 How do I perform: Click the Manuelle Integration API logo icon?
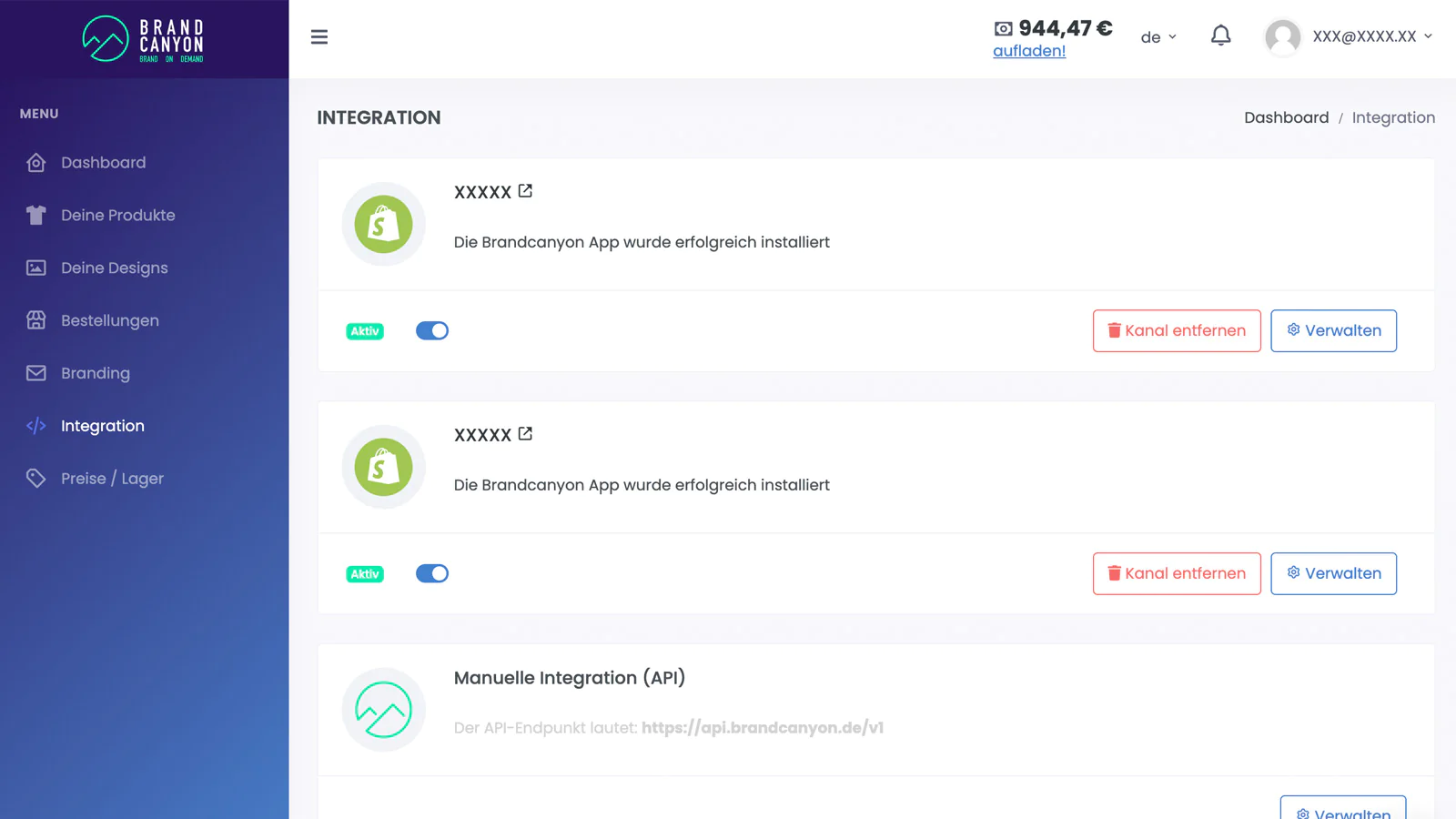point(383,710)
